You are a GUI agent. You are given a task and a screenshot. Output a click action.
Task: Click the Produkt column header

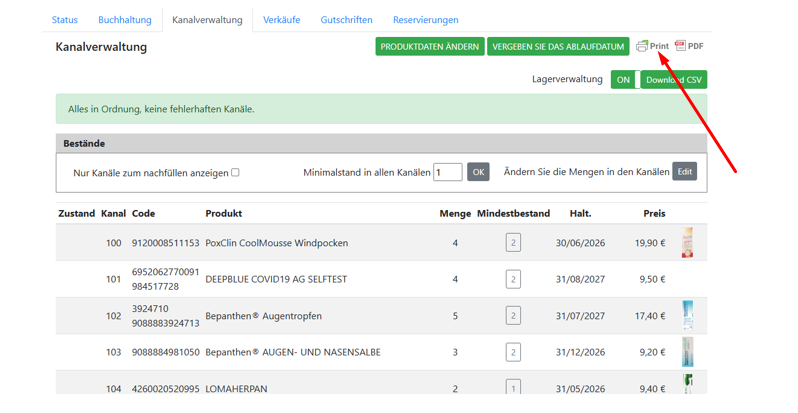pyautogui.click(x=223, y=214)
